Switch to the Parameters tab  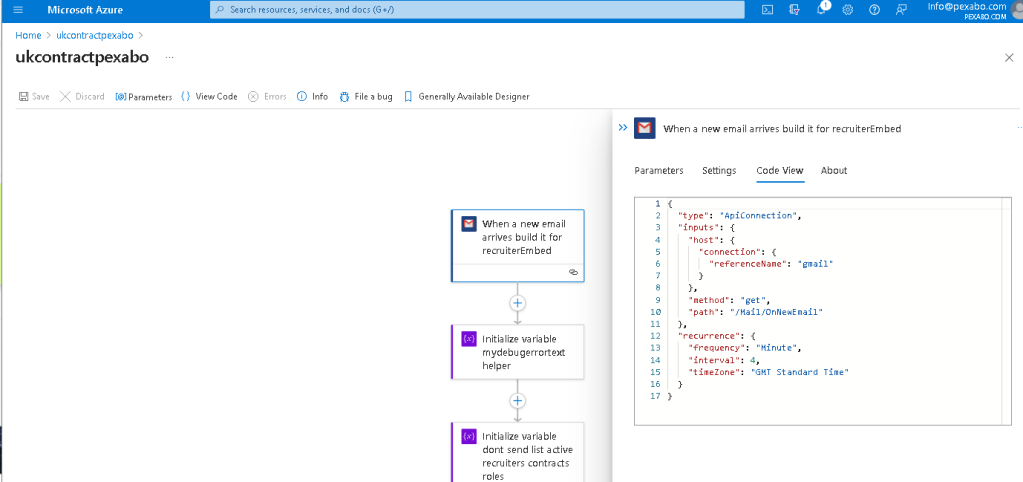658,170
